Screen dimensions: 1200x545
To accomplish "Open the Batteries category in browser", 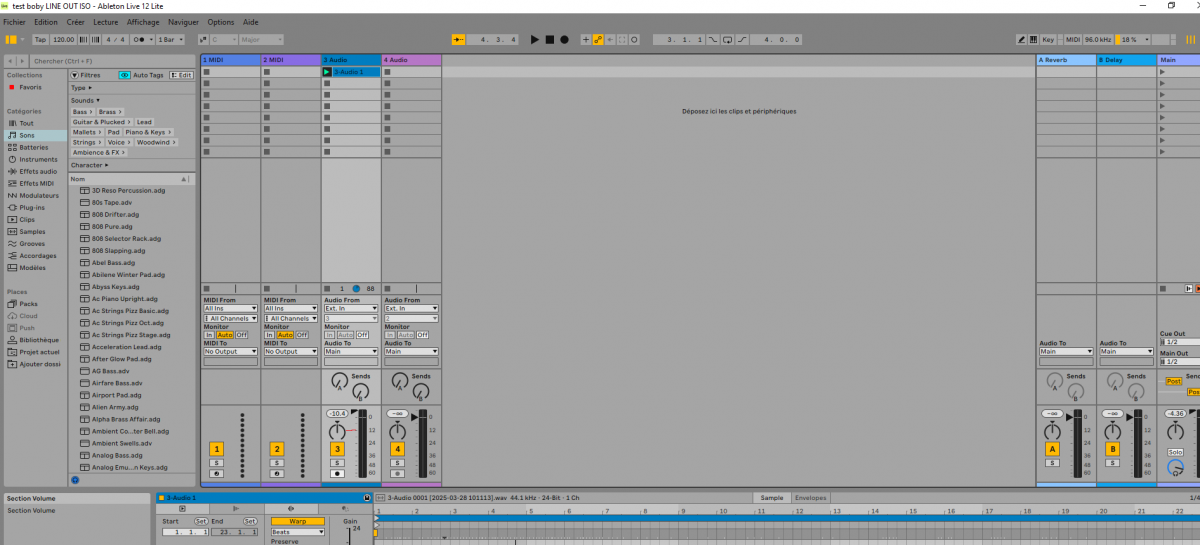I will 33,147.
